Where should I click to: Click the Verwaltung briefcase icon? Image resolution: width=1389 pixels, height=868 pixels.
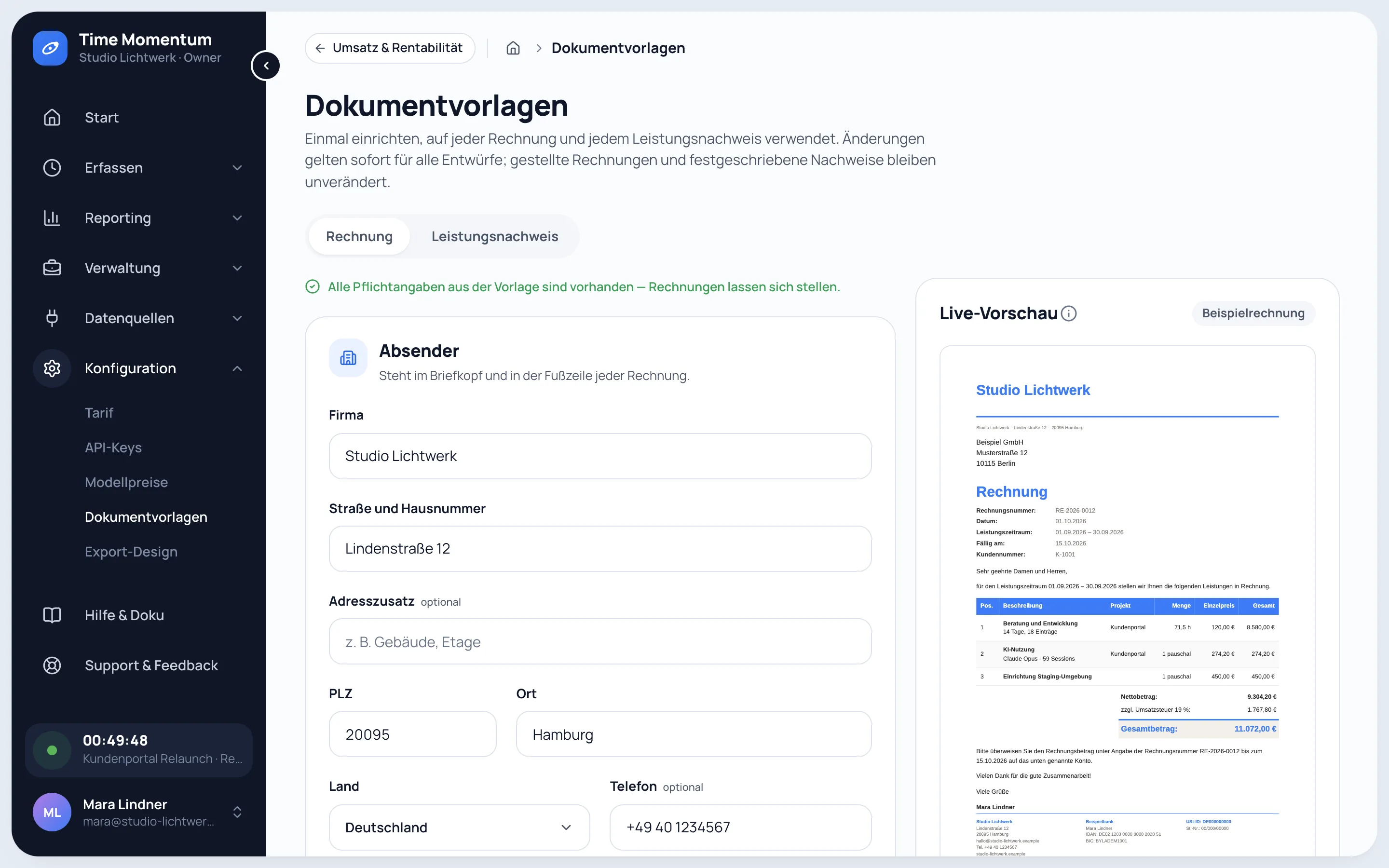coord(52,268)
